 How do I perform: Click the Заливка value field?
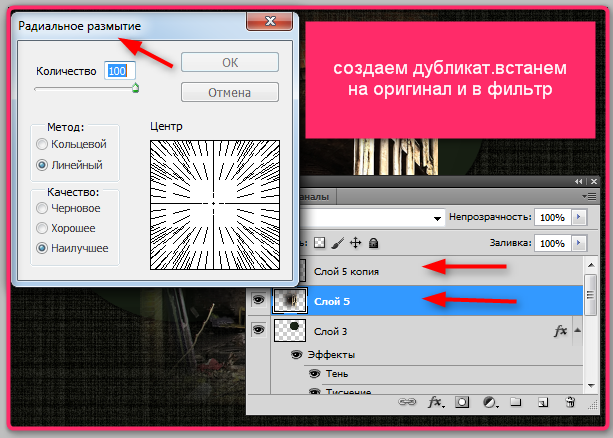coord(553,243)
